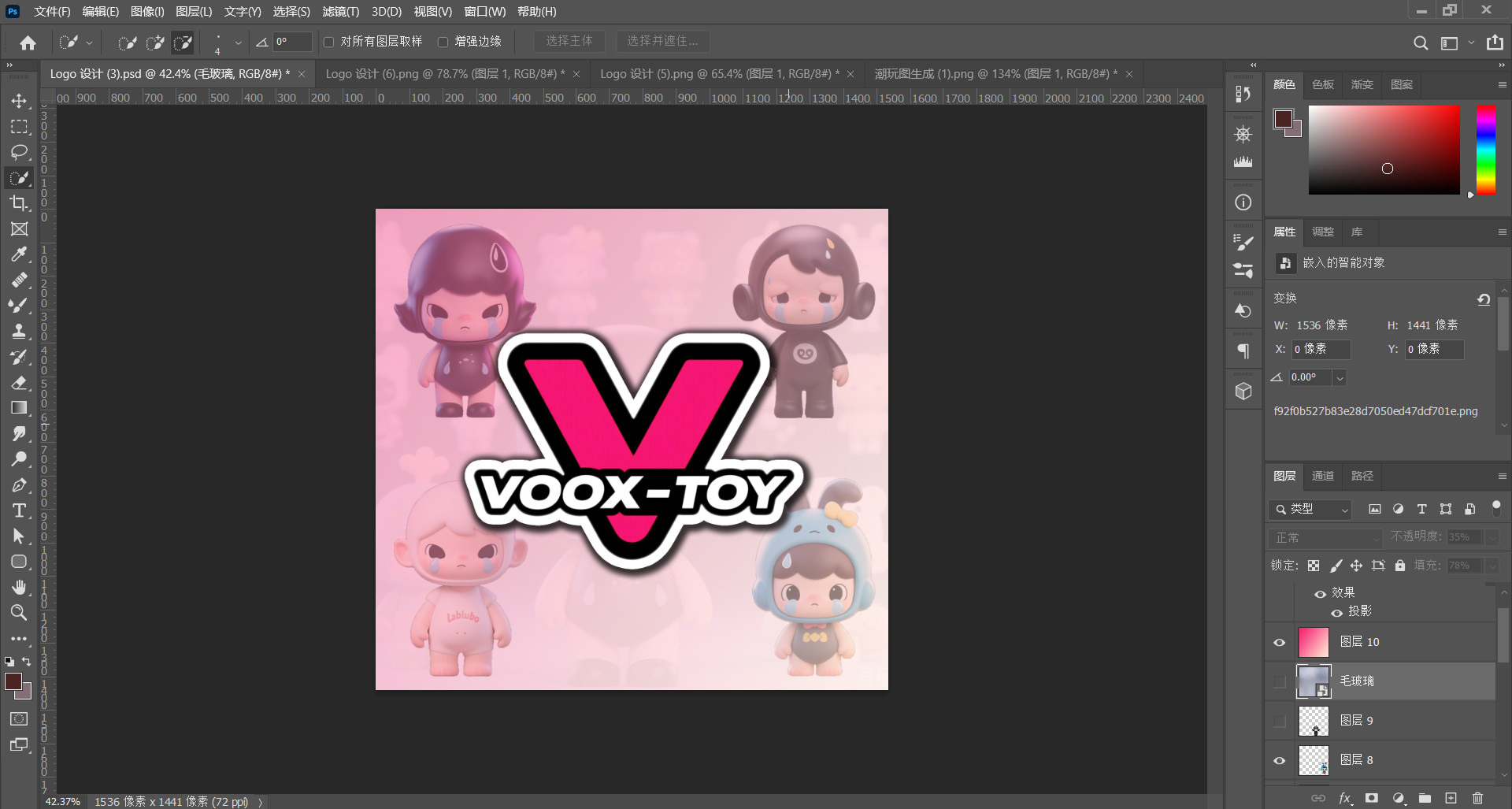Open the search magnifier icon

(x=1420, y=43)
